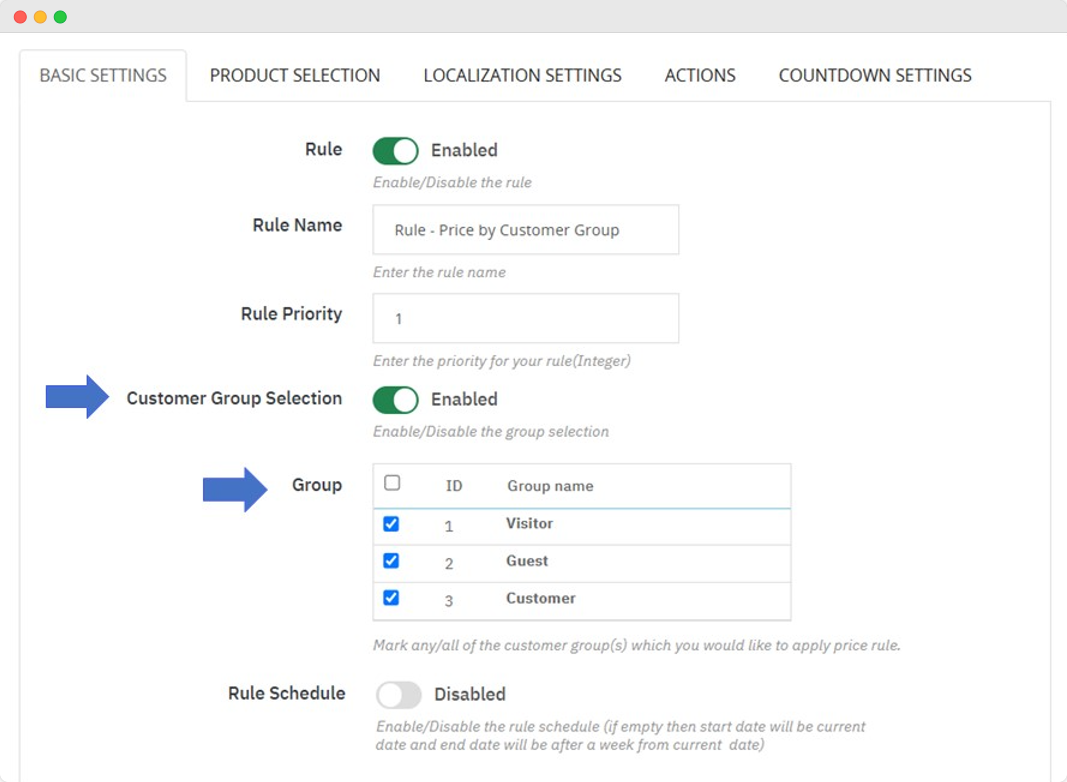The image size is (1067, 782).
Task: Click the blue arrow beside Customer Group Selection
Action: (x=77, y=398)
